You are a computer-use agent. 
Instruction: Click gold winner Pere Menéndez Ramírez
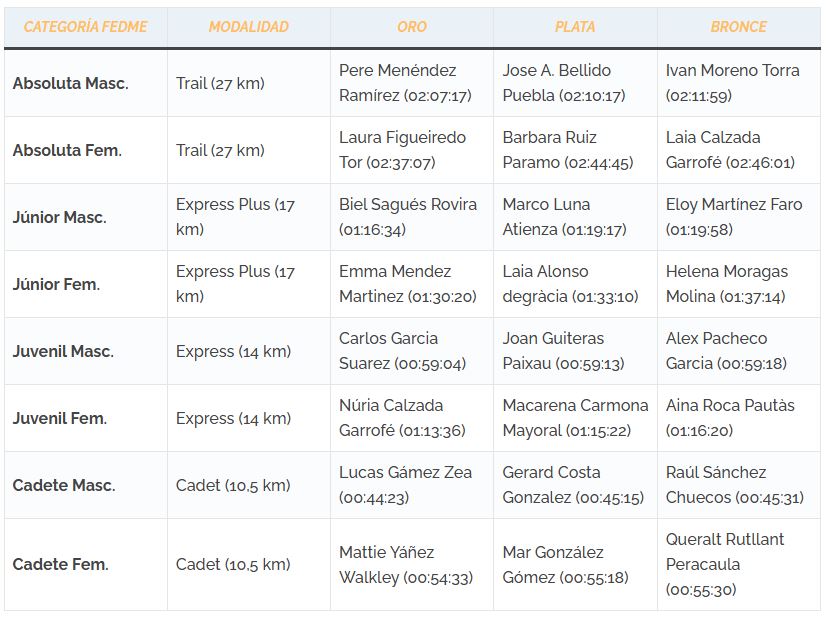[x=404, y=83]
